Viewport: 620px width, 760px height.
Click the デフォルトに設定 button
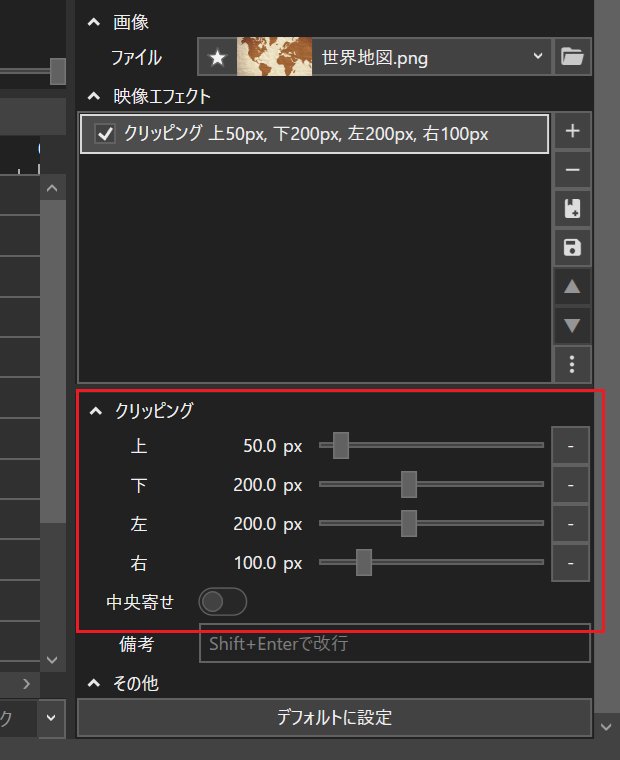pos(334,718)
